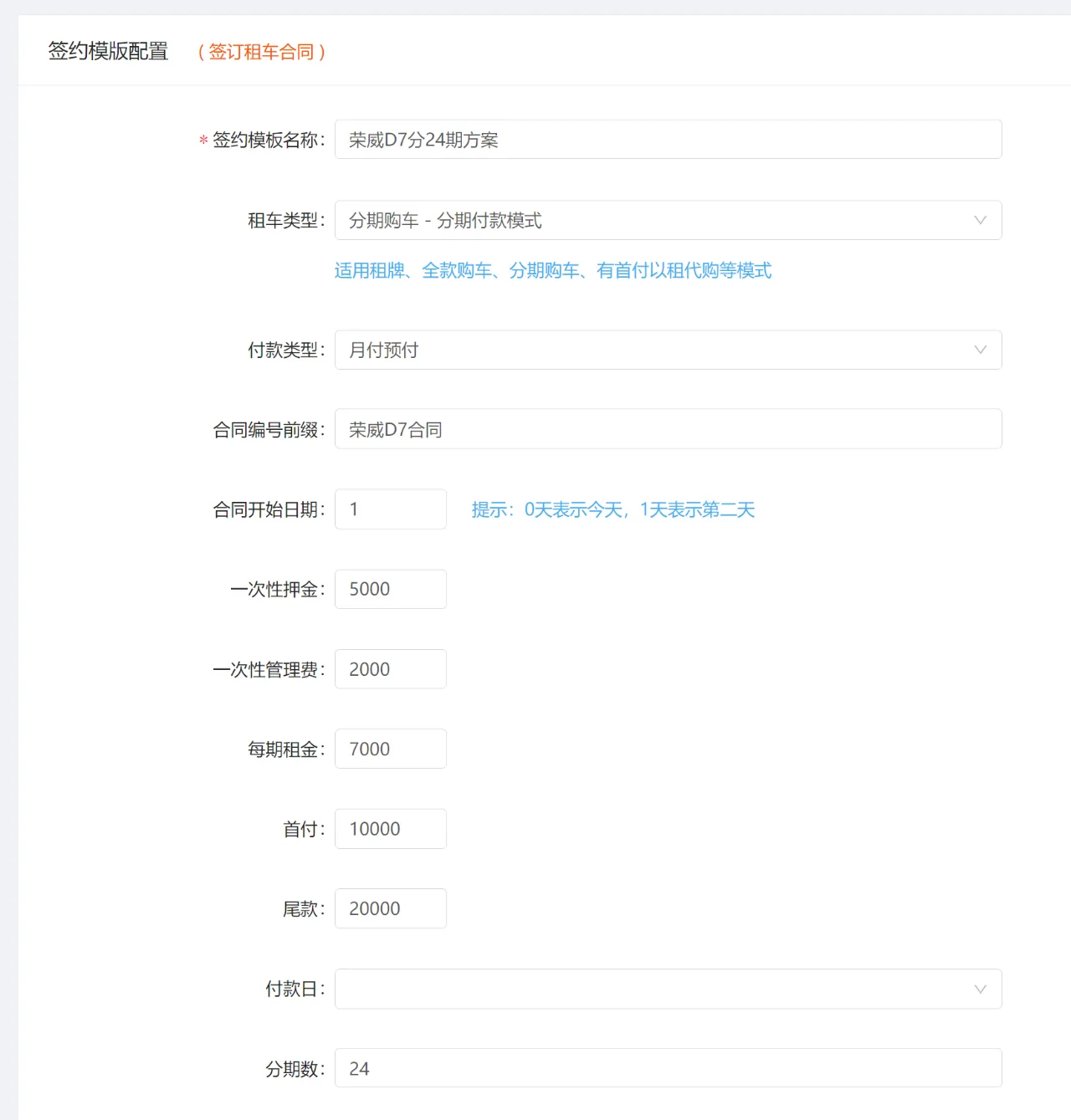
Task: Open the 租车类型 dropdown
Action: (x=668, y=220)
